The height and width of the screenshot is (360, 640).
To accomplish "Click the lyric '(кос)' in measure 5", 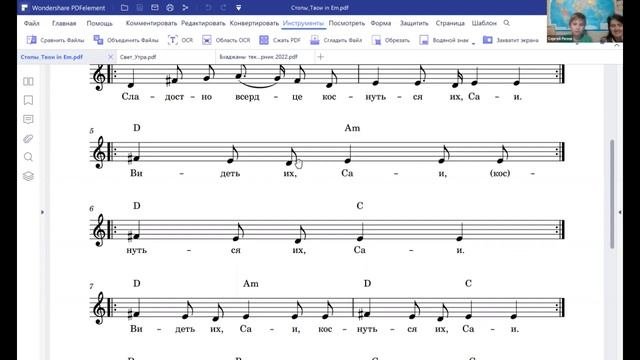I will tap(500, 173).
